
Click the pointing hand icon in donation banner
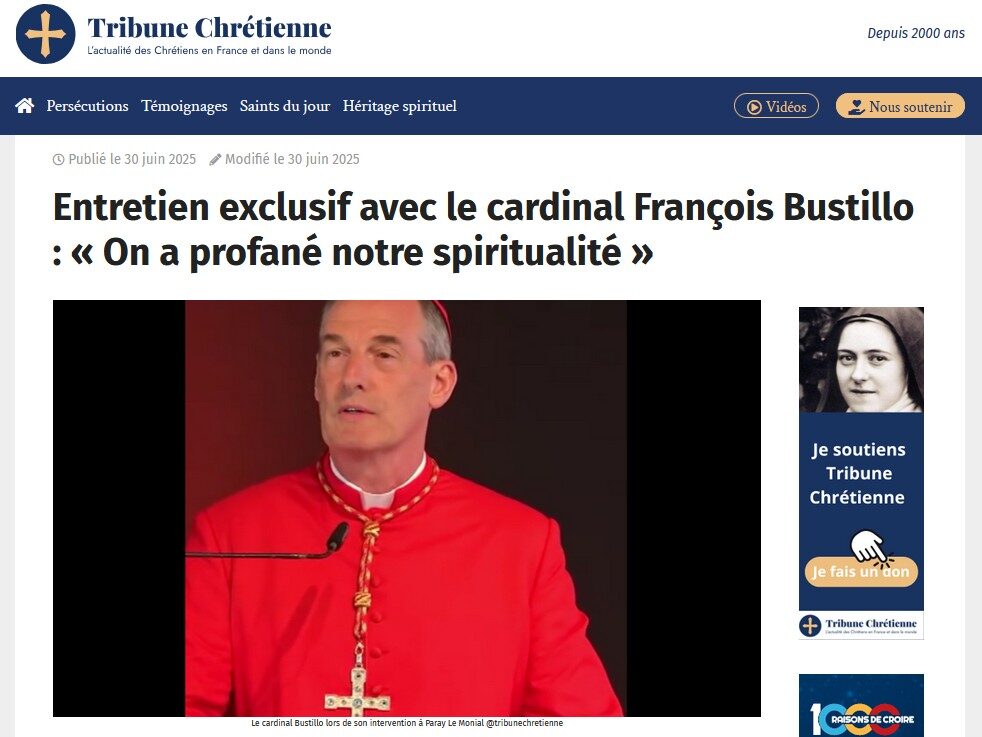click(870, 547)
